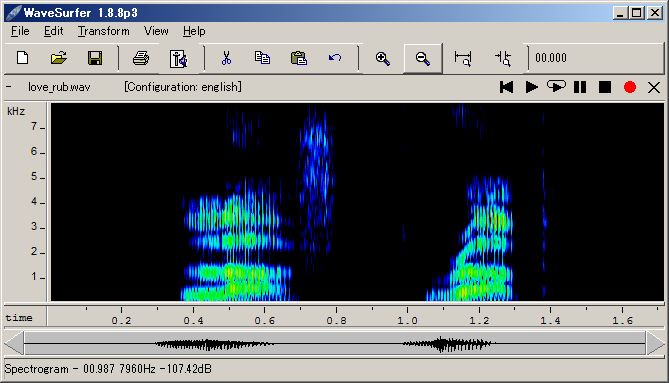Open preferences dialog from toolbar icon
Screen dimensions: 669x383
point(178,58)
